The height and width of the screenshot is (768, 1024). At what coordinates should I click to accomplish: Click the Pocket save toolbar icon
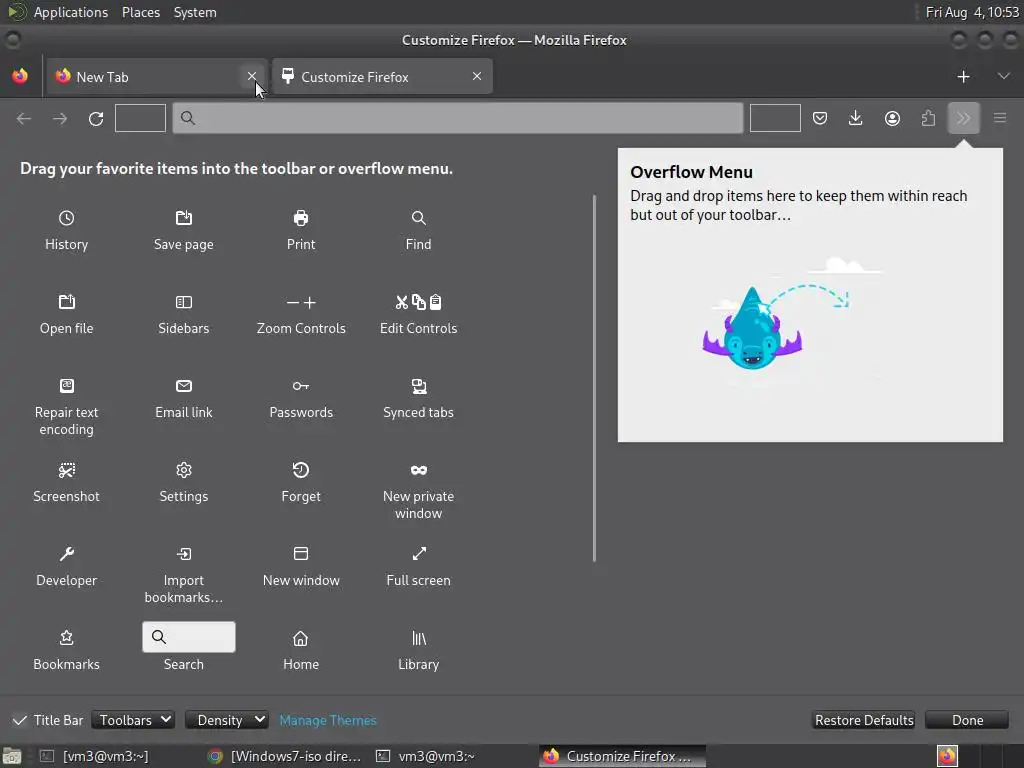(820, 118)
